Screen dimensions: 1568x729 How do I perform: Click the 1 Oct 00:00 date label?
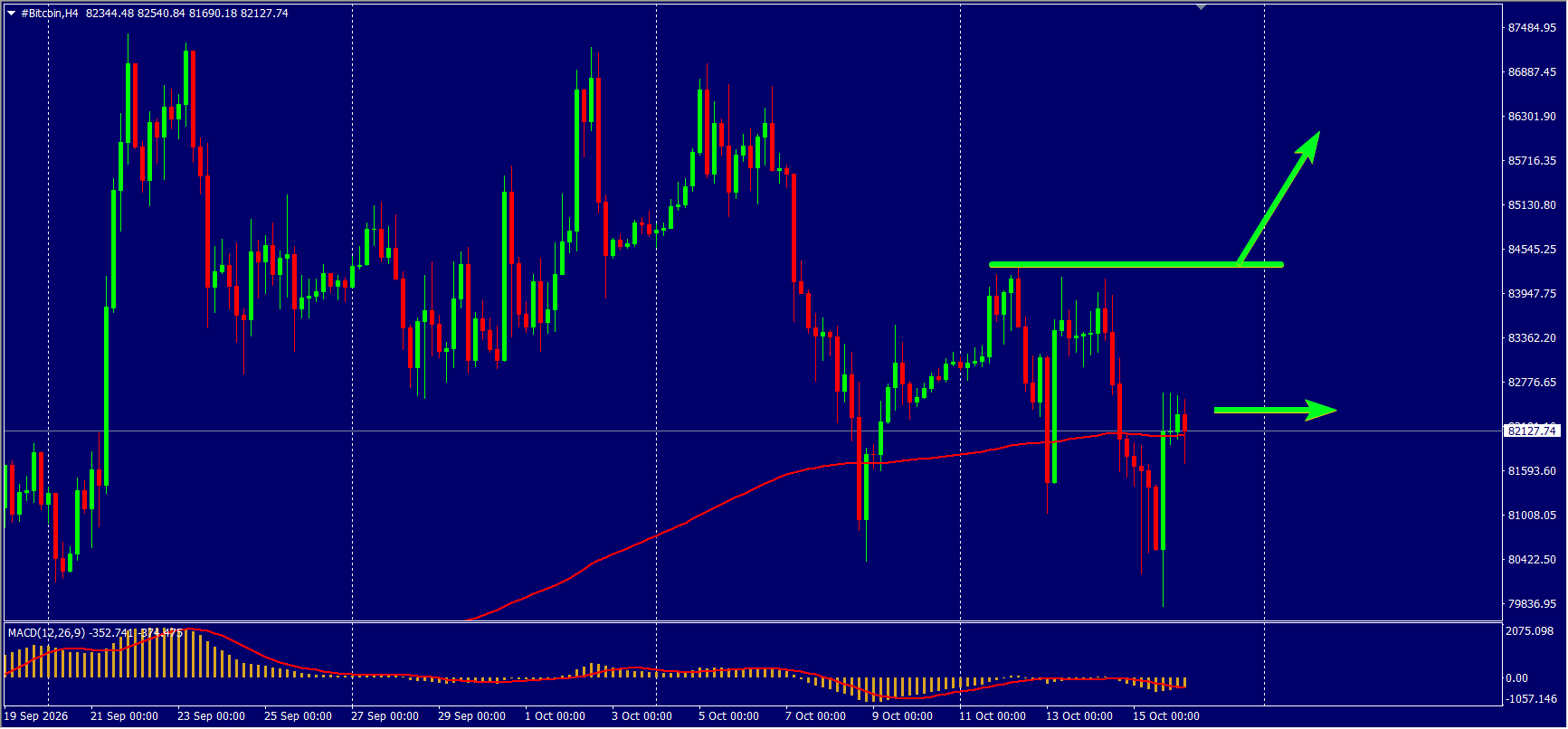(x=555, y=716)
